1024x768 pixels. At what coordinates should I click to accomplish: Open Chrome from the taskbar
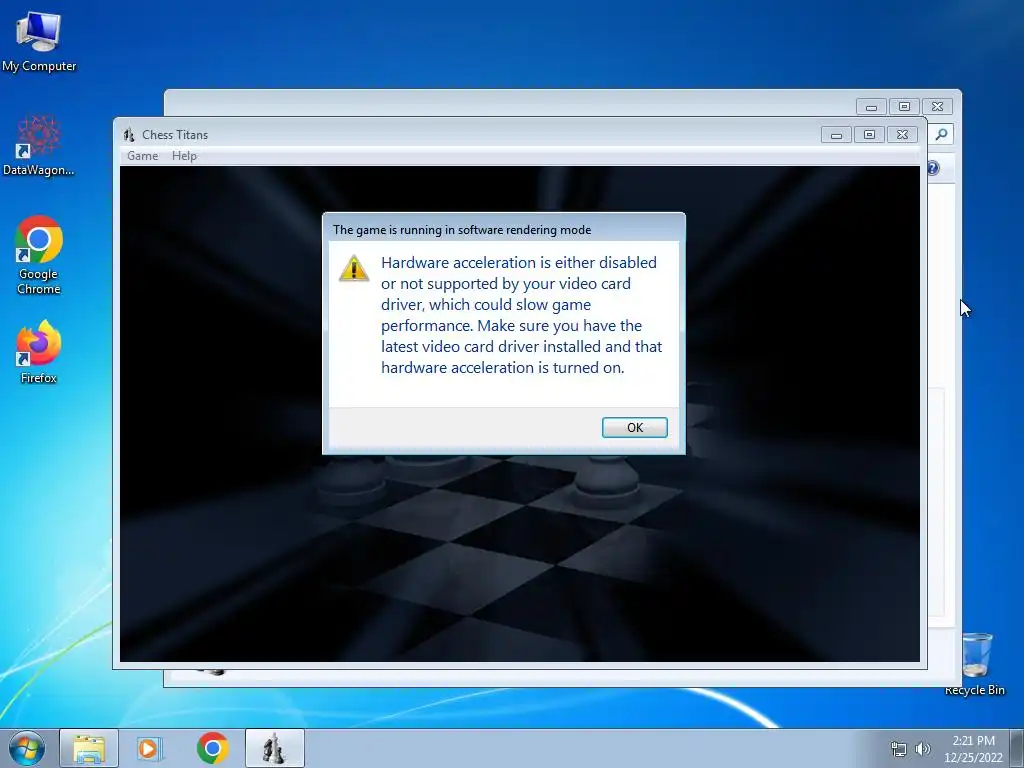tap(212, 748)
